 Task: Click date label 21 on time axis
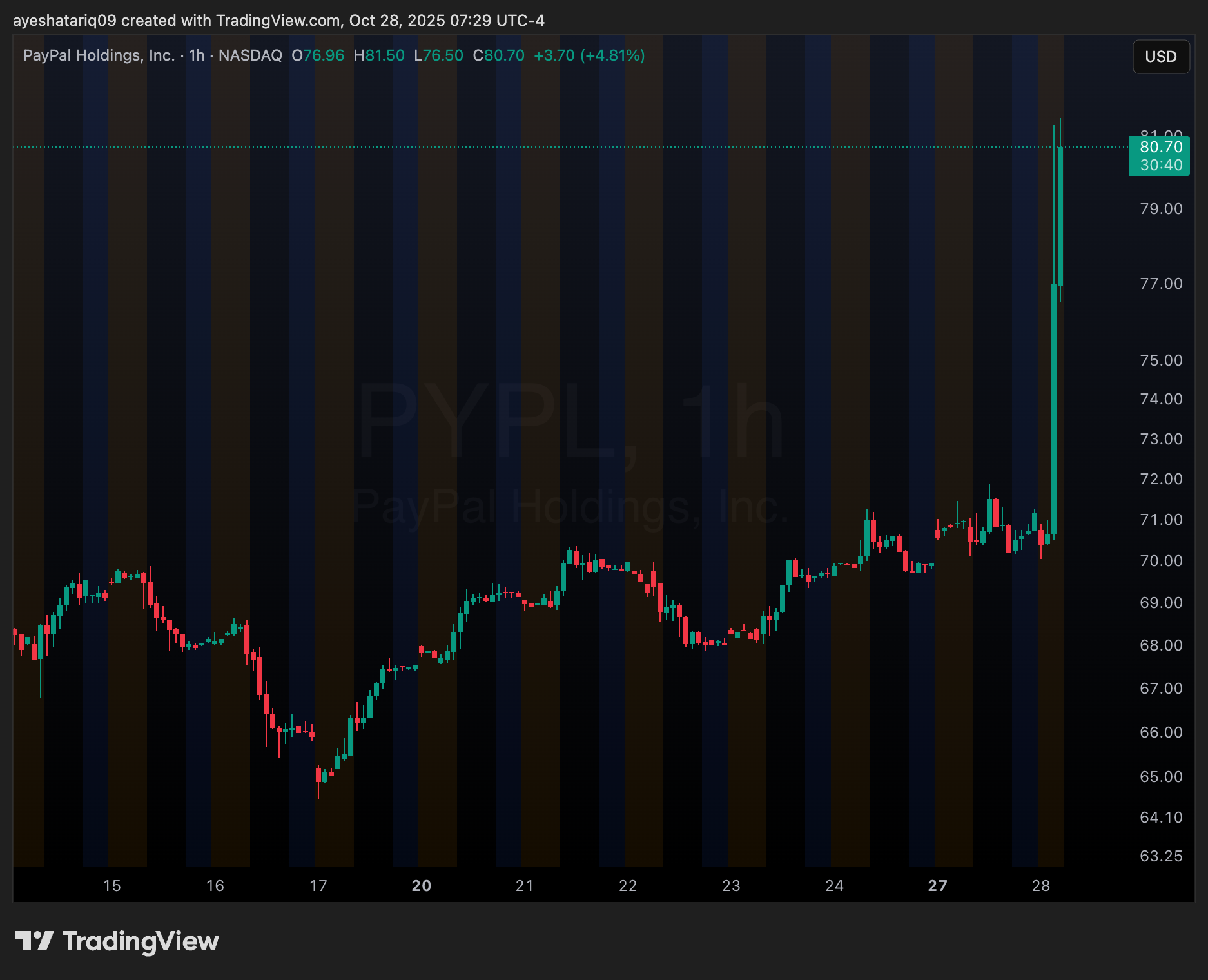[x=525, y=886]
